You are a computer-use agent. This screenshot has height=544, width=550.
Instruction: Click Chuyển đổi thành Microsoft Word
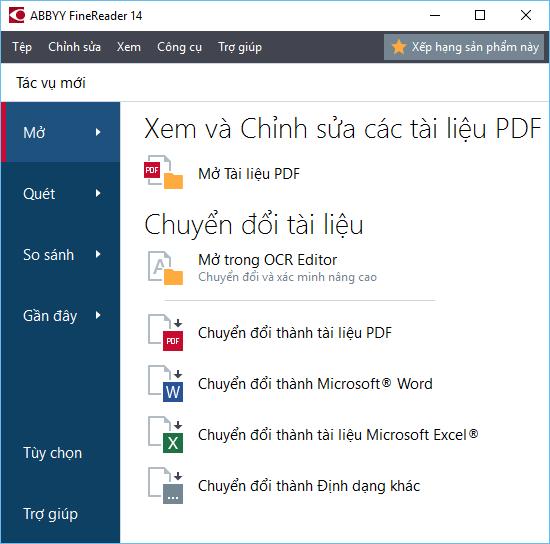click(x=315, y=384)
